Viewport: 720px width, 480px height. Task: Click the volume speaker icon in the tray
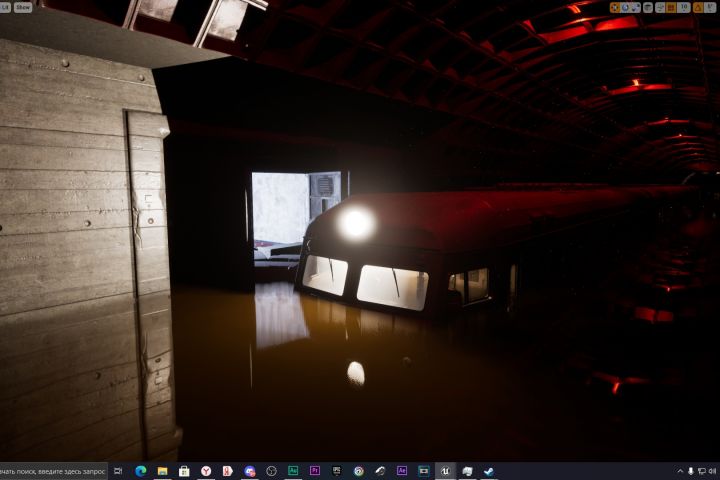pos(713,471)
